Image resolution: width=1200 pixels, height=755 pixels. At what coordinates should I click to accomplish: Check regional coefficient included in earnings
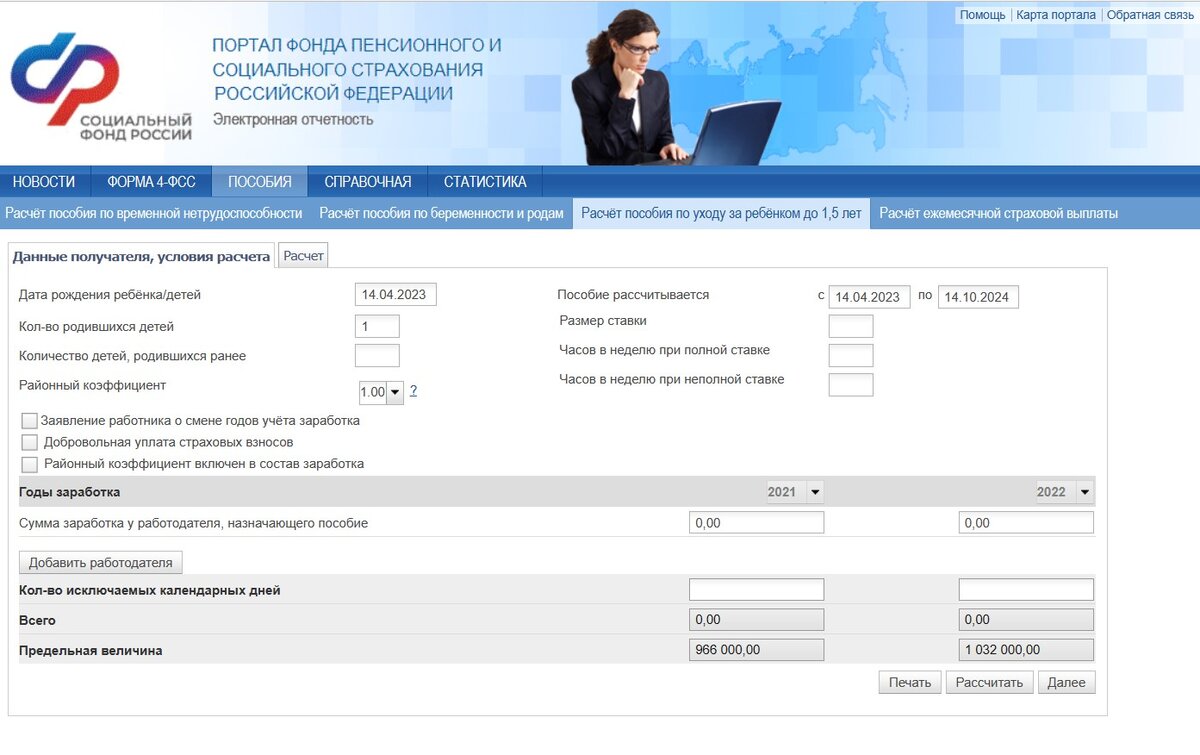click(29, 465)
